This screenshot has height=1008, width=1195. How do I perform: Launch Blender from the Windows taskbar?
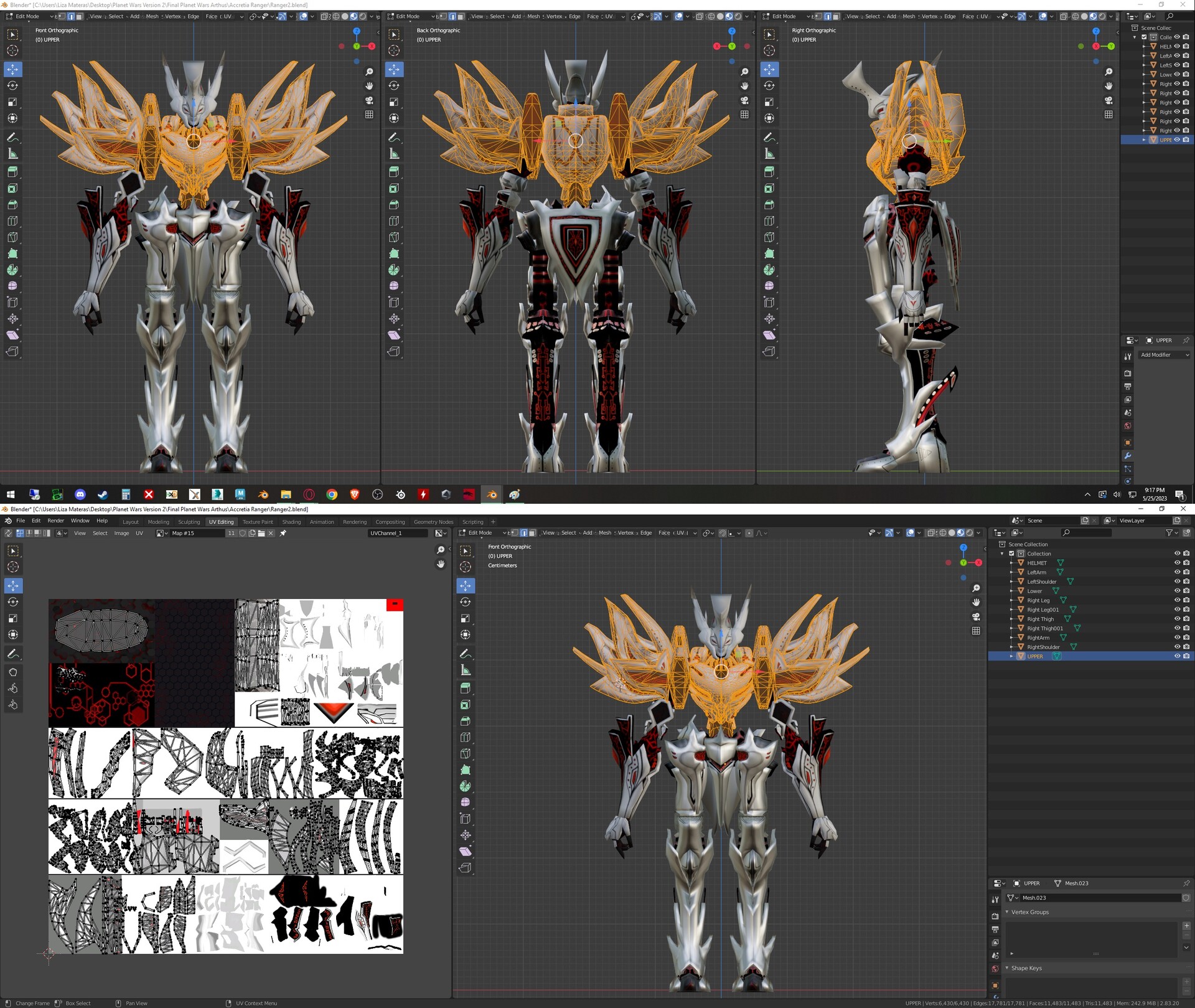coord(491,494)
